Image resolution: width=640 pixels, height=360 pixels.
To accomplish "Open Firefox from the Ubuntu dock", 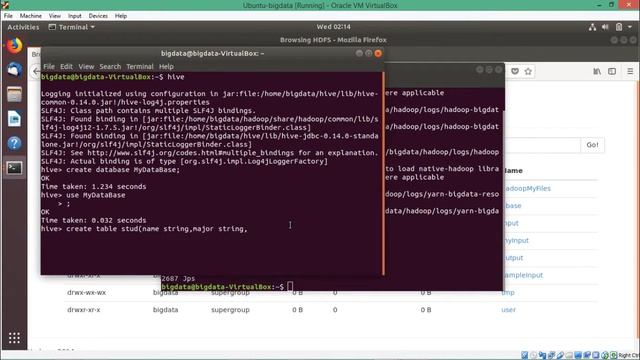I will point(14,45).
